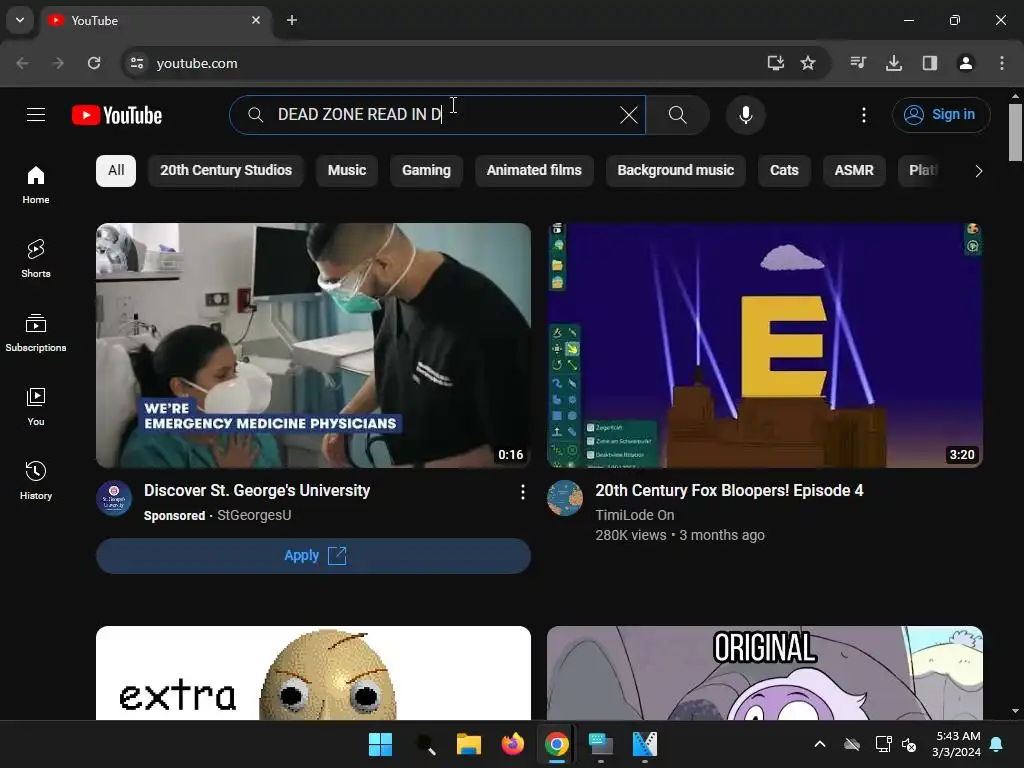1024x768 pixels.
Task: Open the tab search dropdown arrow
Action: (x=20, y=20)
